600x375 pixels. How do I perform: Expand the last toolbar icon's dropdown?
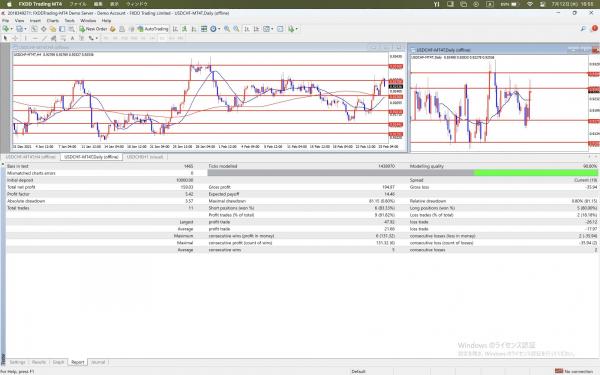pyautogui.click(x=297, y=29)
